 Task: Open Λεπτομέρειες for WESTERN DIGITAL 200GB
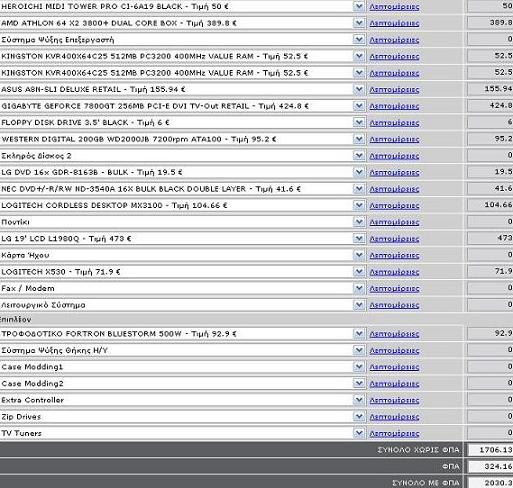click(394, 139)
